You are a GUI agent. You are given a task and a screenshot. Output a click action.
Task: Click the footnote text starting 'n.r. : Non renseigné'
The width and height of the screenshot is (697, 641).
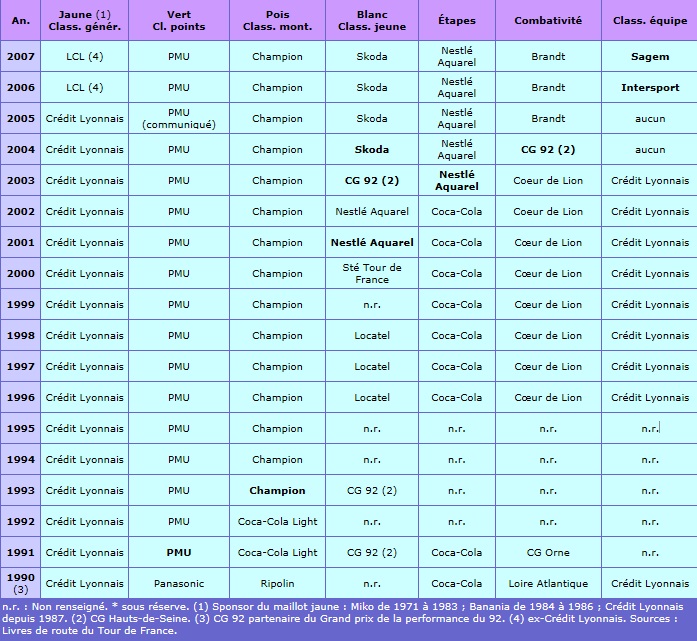click(342, 619)
